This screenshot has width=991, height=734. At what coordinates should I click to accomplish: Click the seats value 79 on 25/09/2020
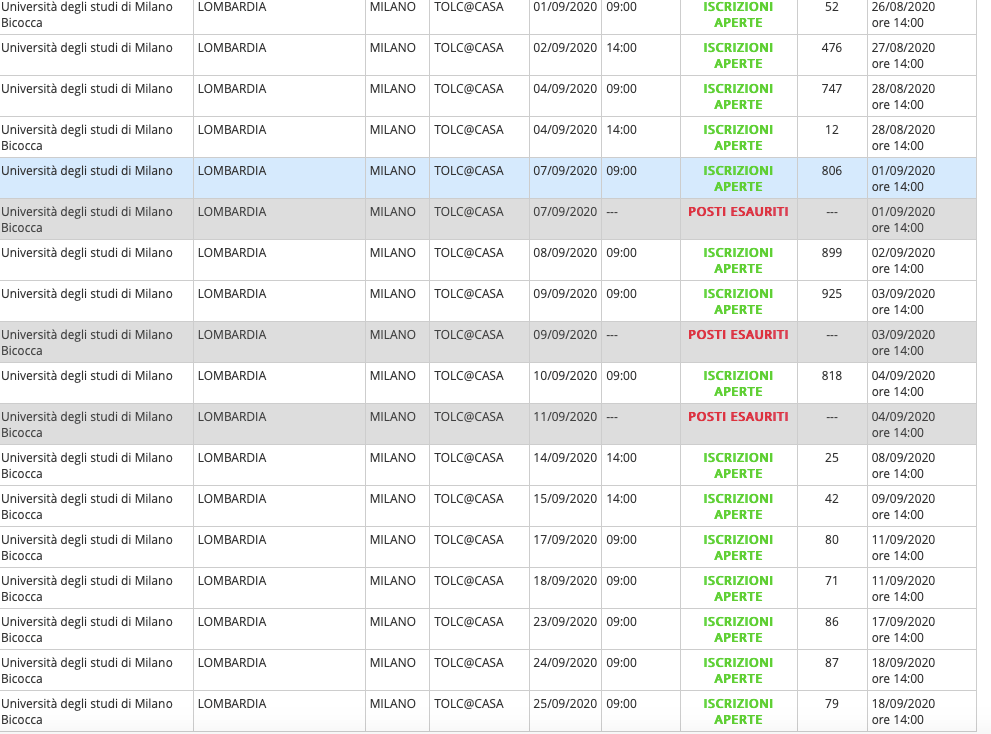(832, 704)
